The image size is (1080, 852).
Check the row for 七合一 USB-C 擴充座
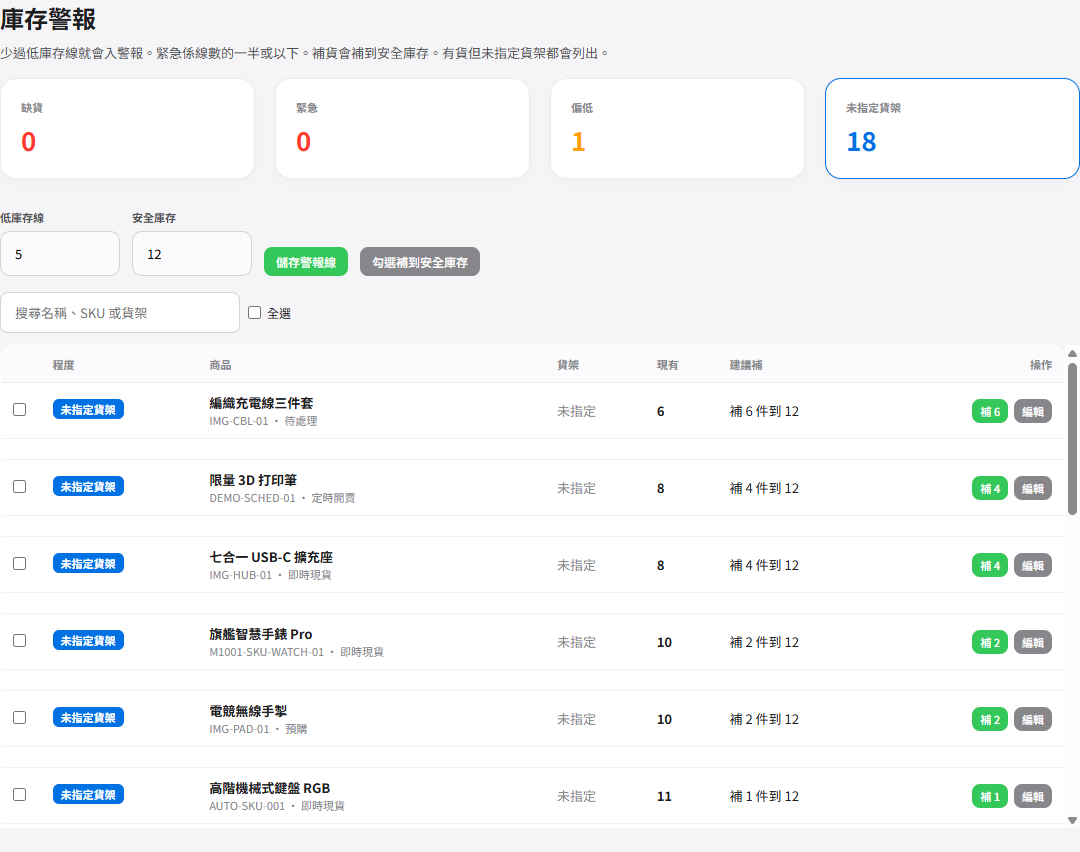[20, 564]
